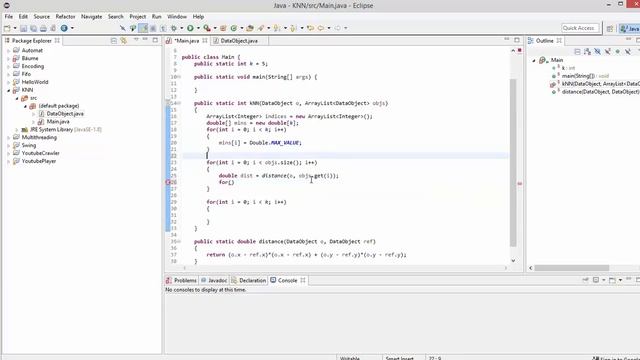The image size is (640, 360).
Task: Collapse the src folder node
Action: (17, 98)
